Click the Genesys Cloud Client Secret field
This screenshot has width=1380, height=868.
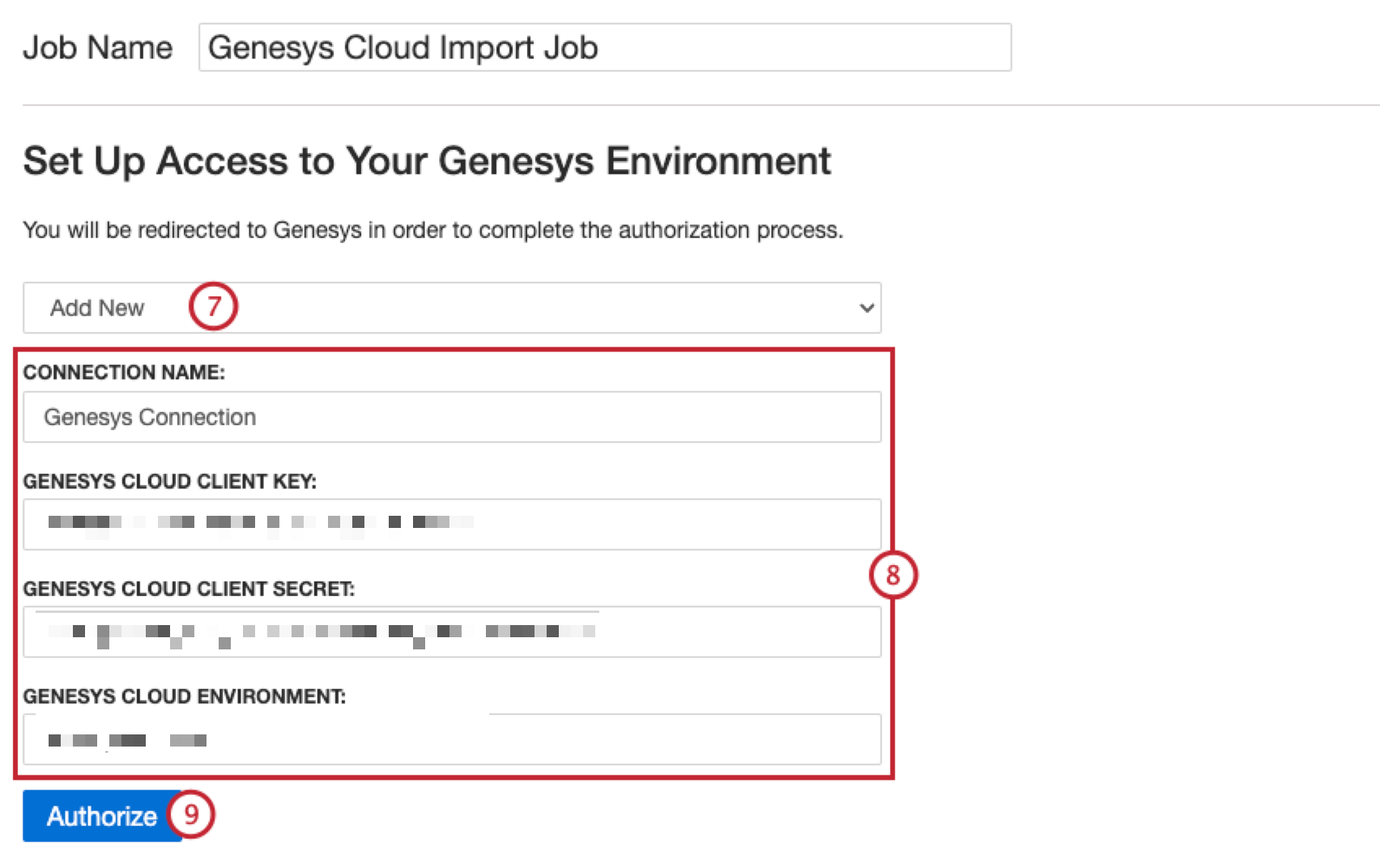click(451, 632)
